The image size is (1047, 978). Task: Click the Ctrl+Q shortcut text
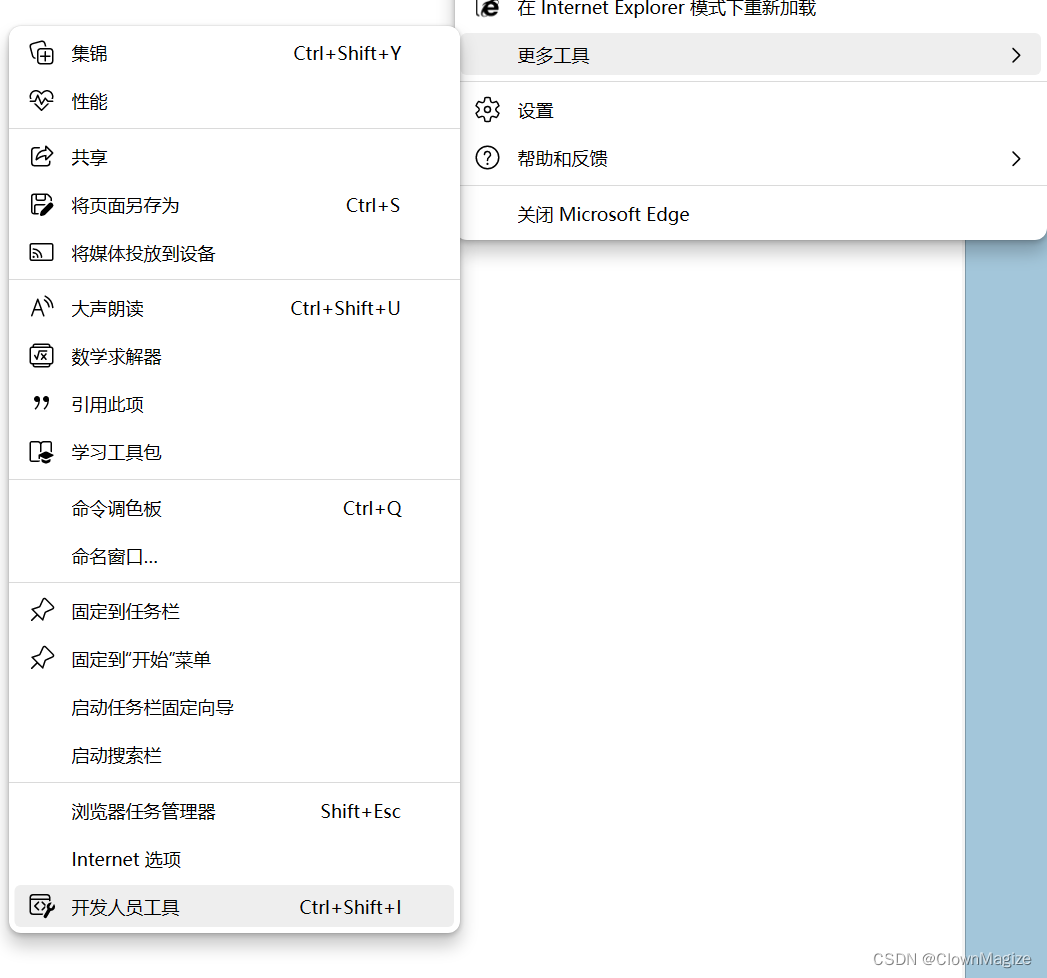point(372,509)
